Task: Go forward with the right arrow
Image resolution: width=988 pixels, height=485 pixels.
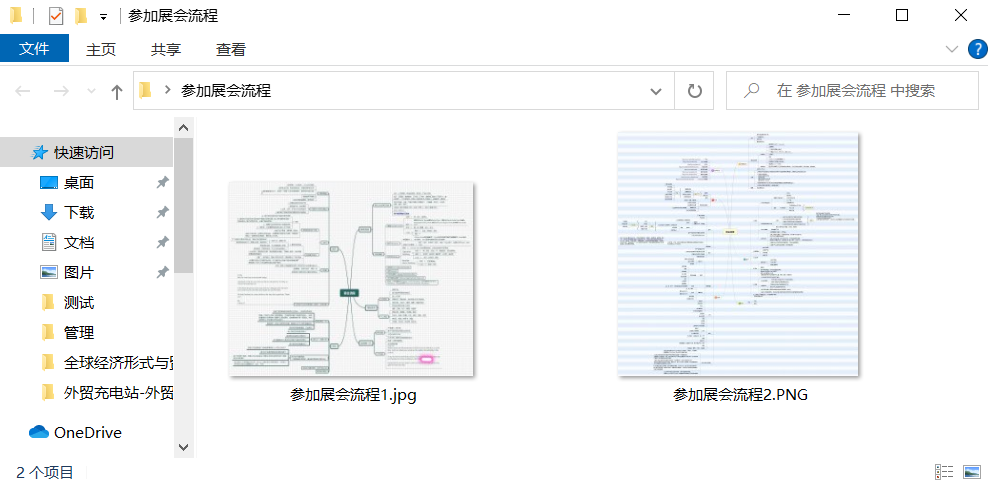Action: [x=61, y=91]
